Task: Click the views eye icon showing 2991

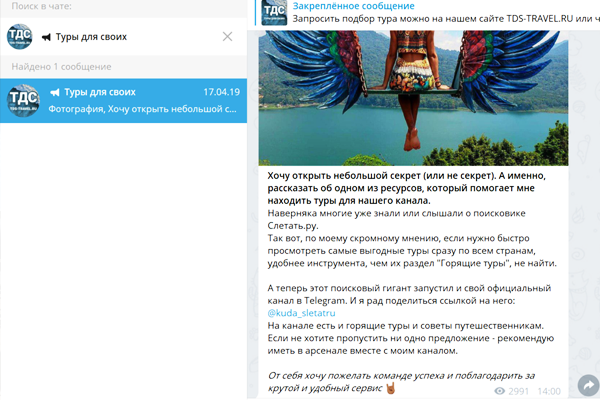Action: click(499, 391)
